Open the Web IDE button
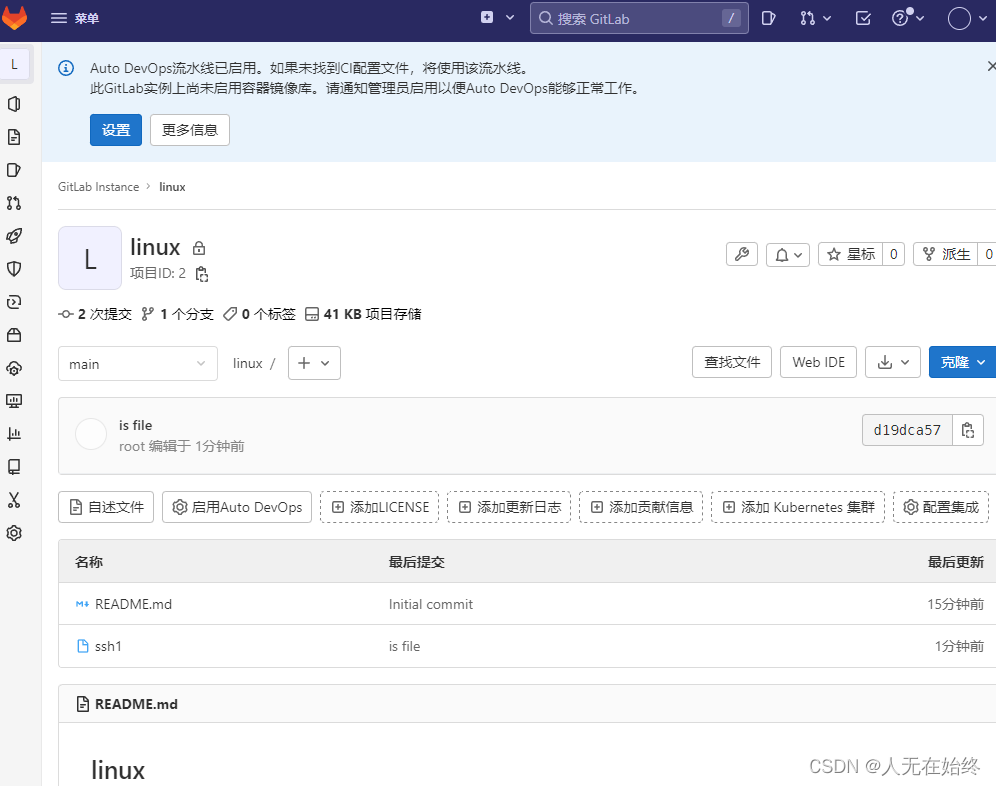Viewport: 996px width, 786px height. 818,362
